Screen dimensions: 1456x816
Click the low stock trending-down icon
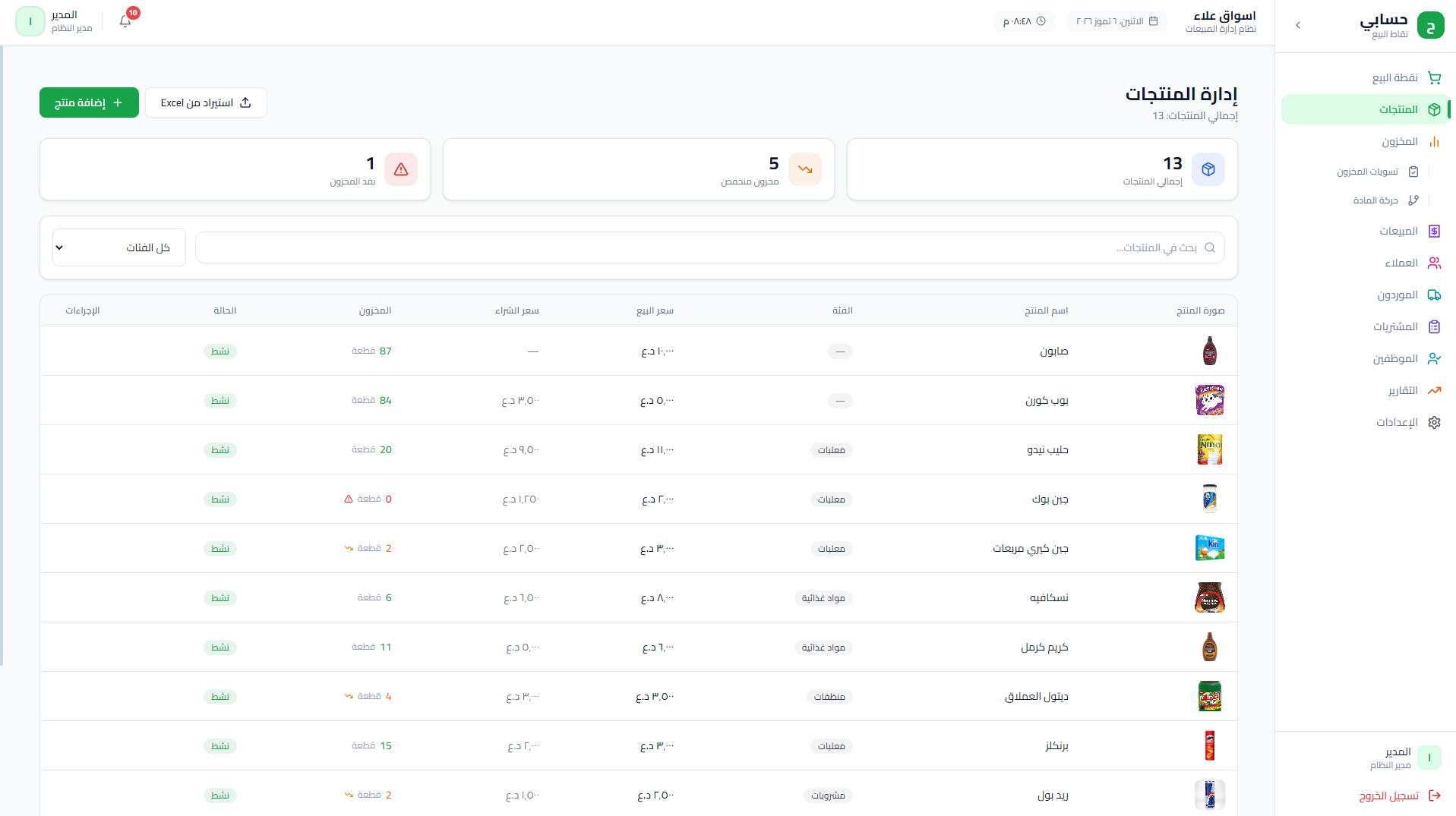[805, 169]
